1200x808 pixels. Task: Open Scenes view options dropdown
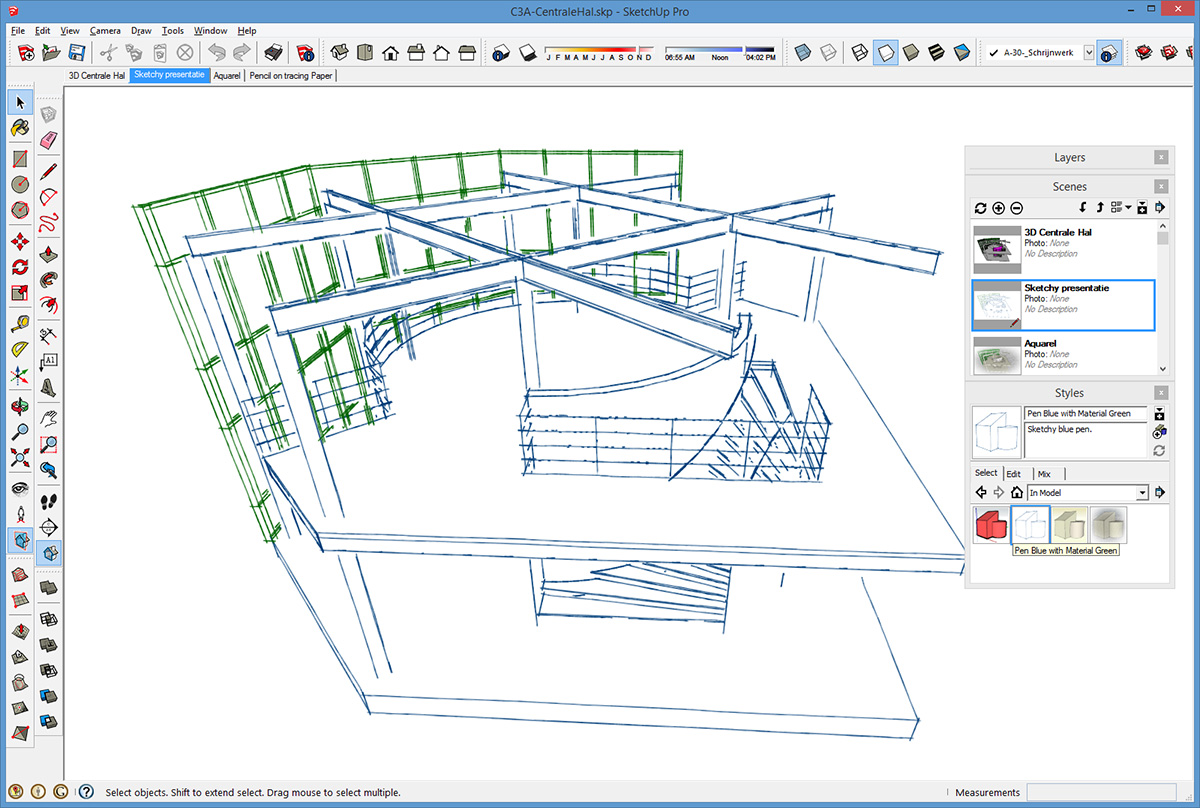(1120, 207)
